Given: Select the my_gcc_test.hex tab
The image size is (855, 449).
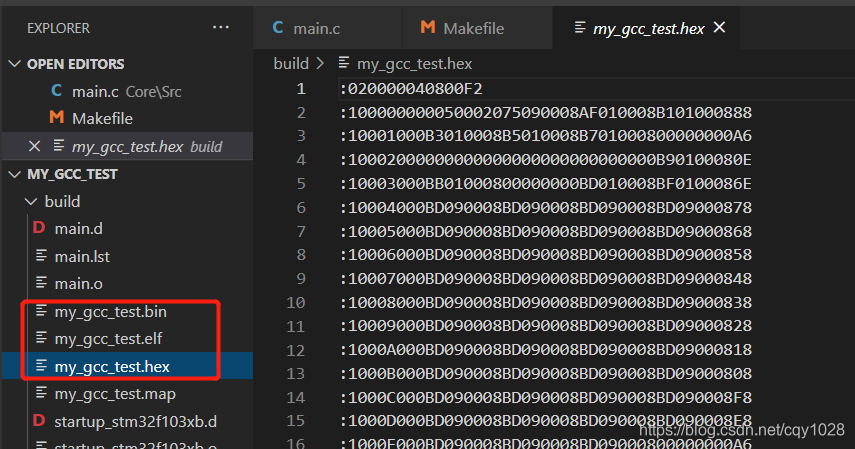Looking at the screenshot, I should (x=647, y=27).
